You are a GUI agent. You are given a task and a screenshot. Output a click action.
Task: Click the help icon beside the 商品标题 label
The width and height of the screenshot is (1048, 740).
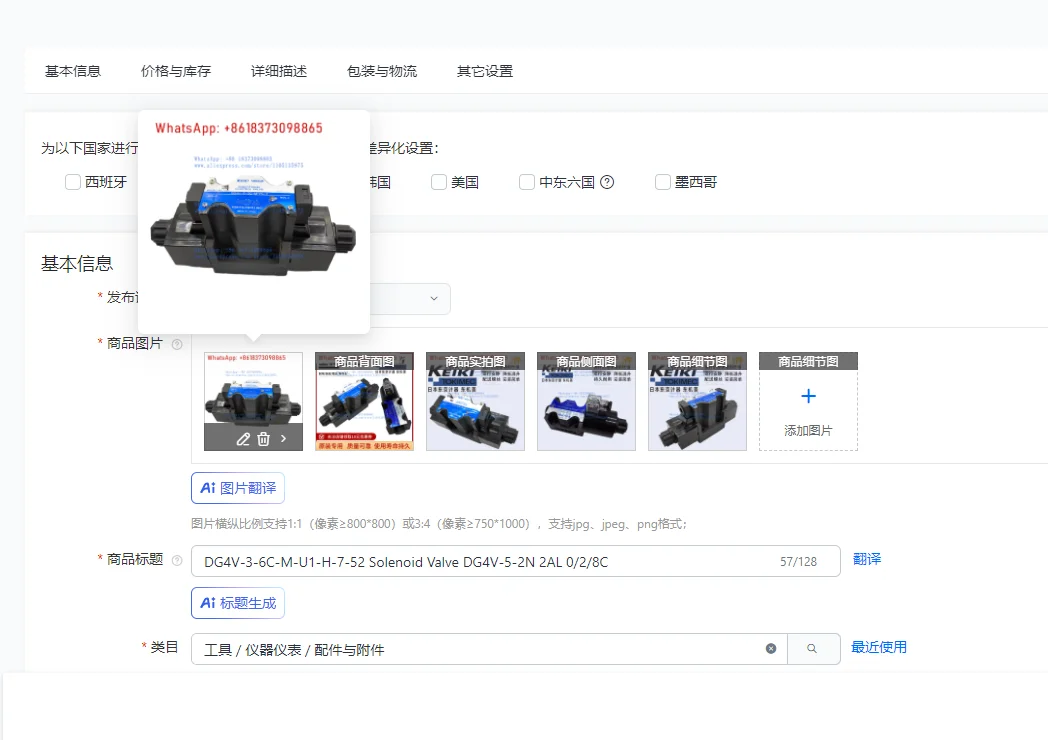pyautogui.click(x=177, y=560)
